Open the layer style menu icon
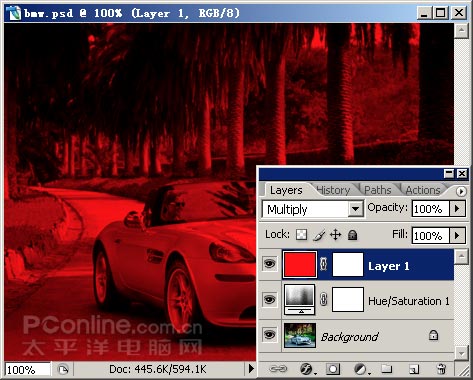473x380 pixels. [x=306, y=369]
